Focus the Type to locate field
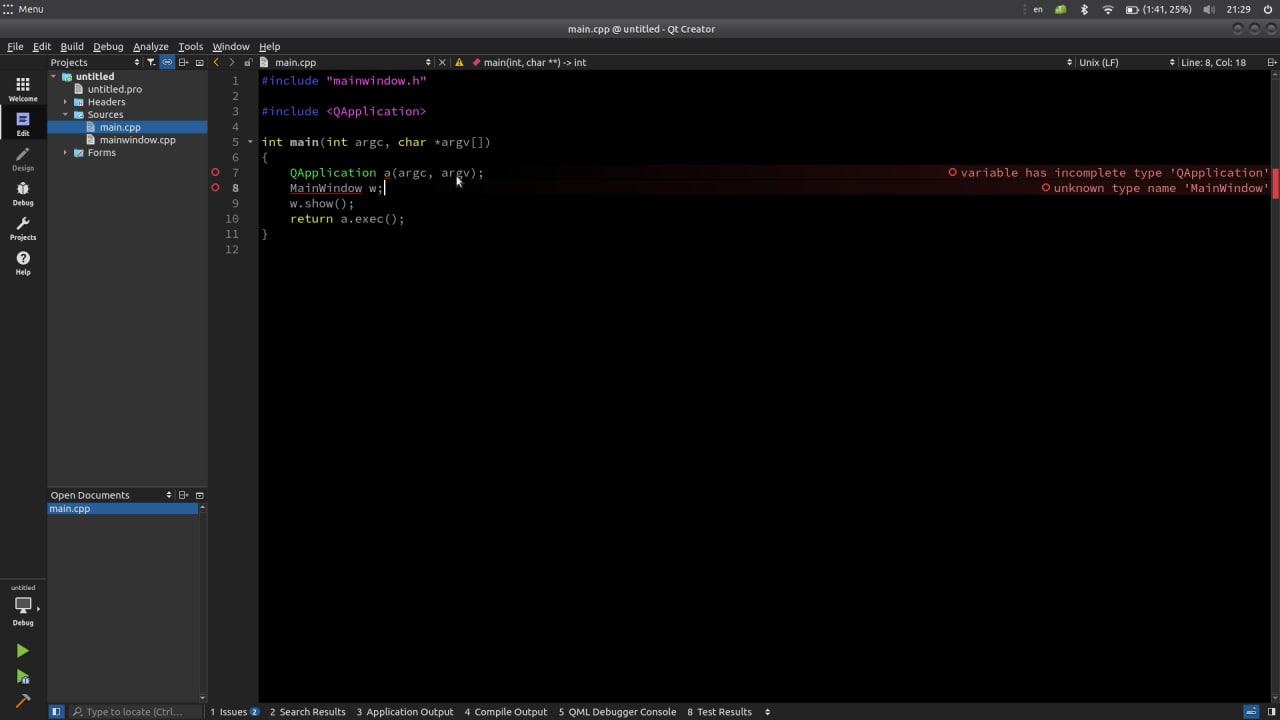1280x720 pixels. tap(134, 712)
